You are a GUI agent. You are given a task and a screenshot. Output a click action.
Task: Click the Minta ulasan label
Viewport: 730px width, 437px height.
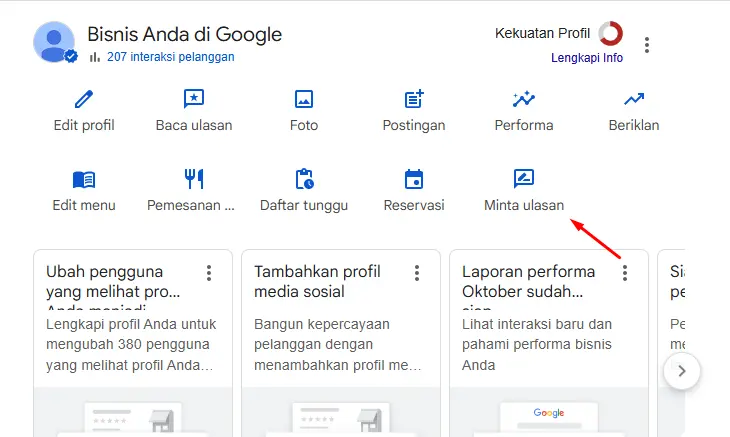(524, 205)
